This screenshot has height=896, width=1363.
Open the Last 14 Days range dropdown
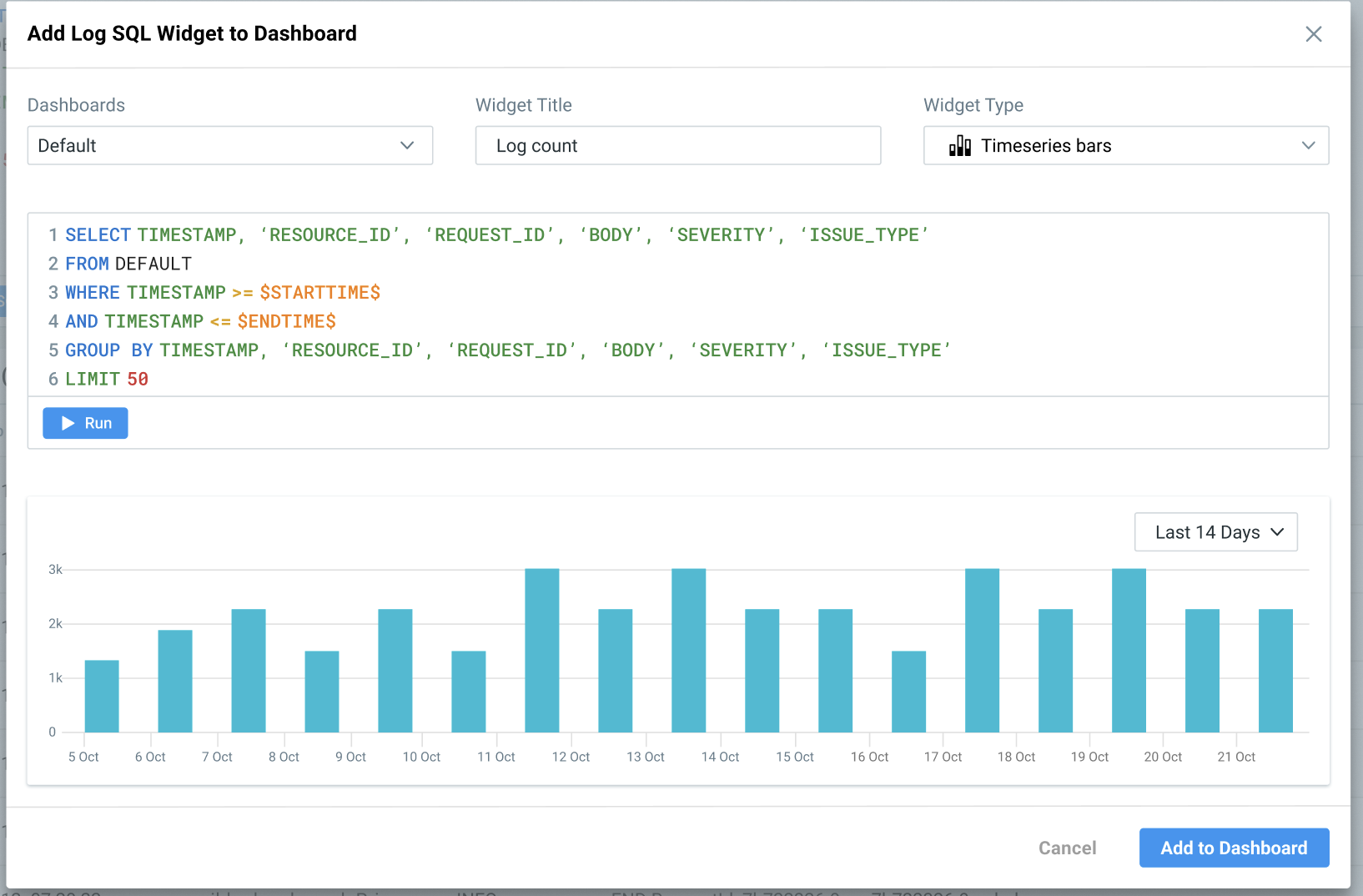1216,532
